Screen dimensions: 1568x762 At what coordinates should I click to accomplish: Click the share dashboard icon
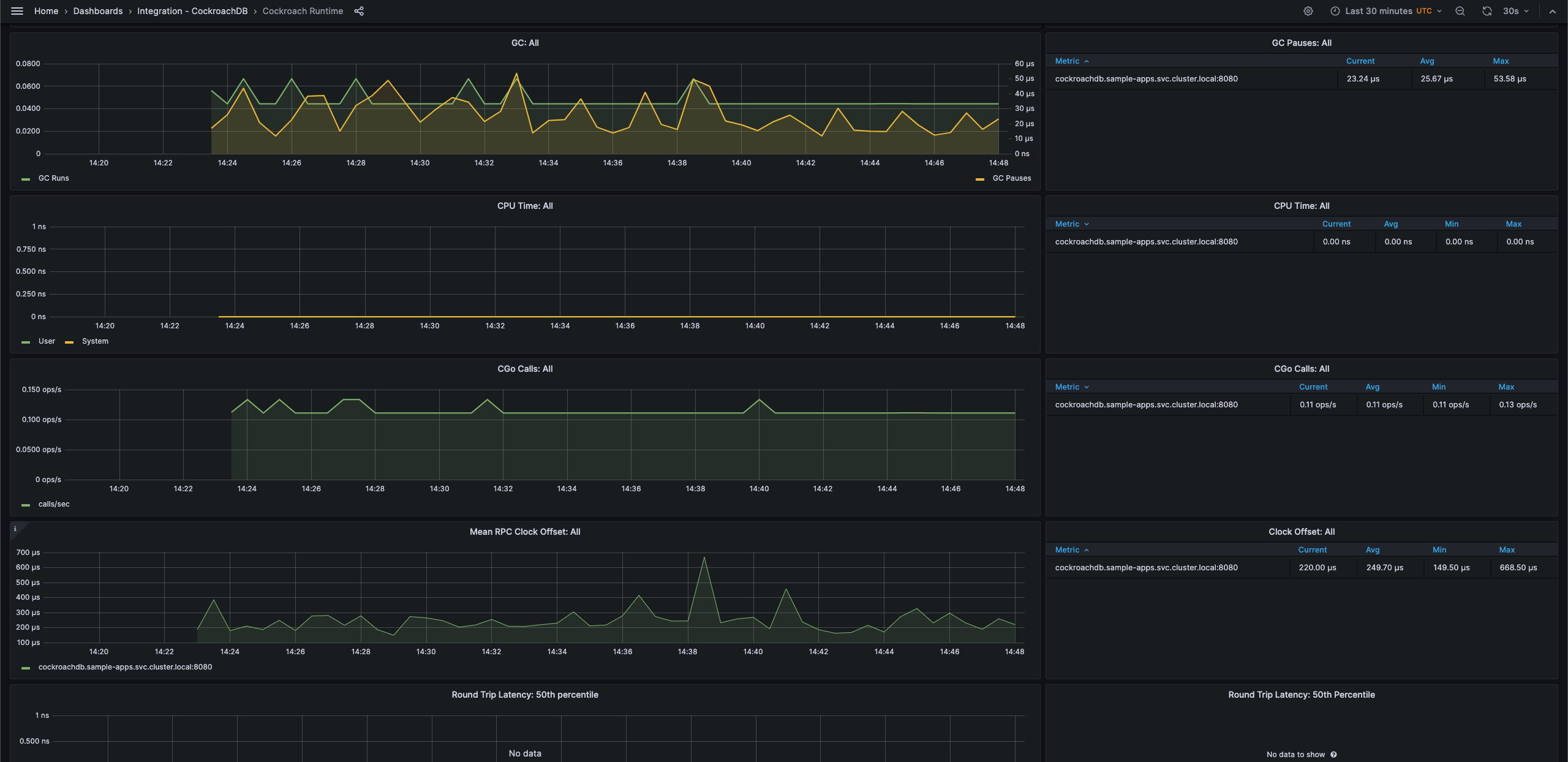(x=359, y=10)
